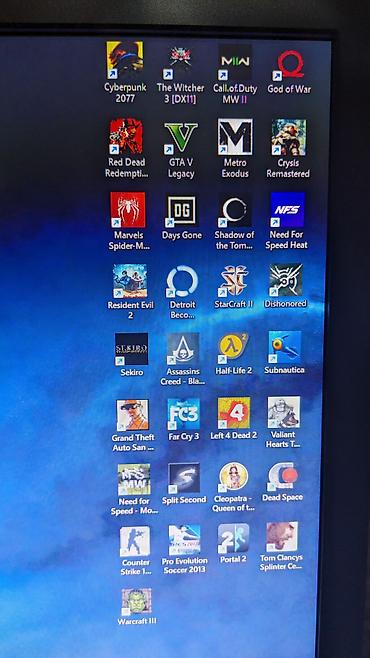Click the Need for Speed Most Wanted icon

pyautogui.click(x=134, y=480)
